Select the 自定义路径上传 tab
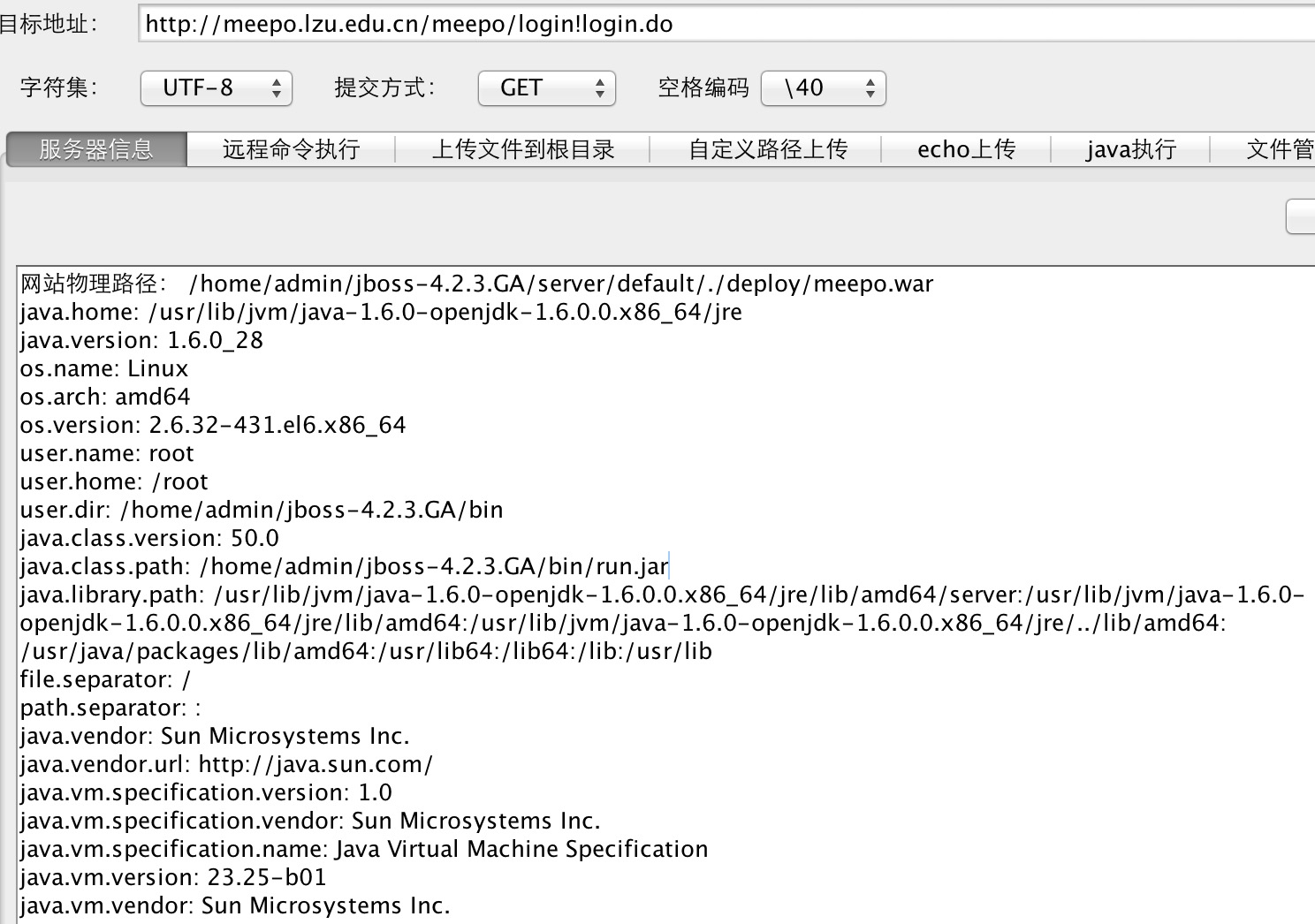This screenshot has height=924, width=1315. pos(766,149)
